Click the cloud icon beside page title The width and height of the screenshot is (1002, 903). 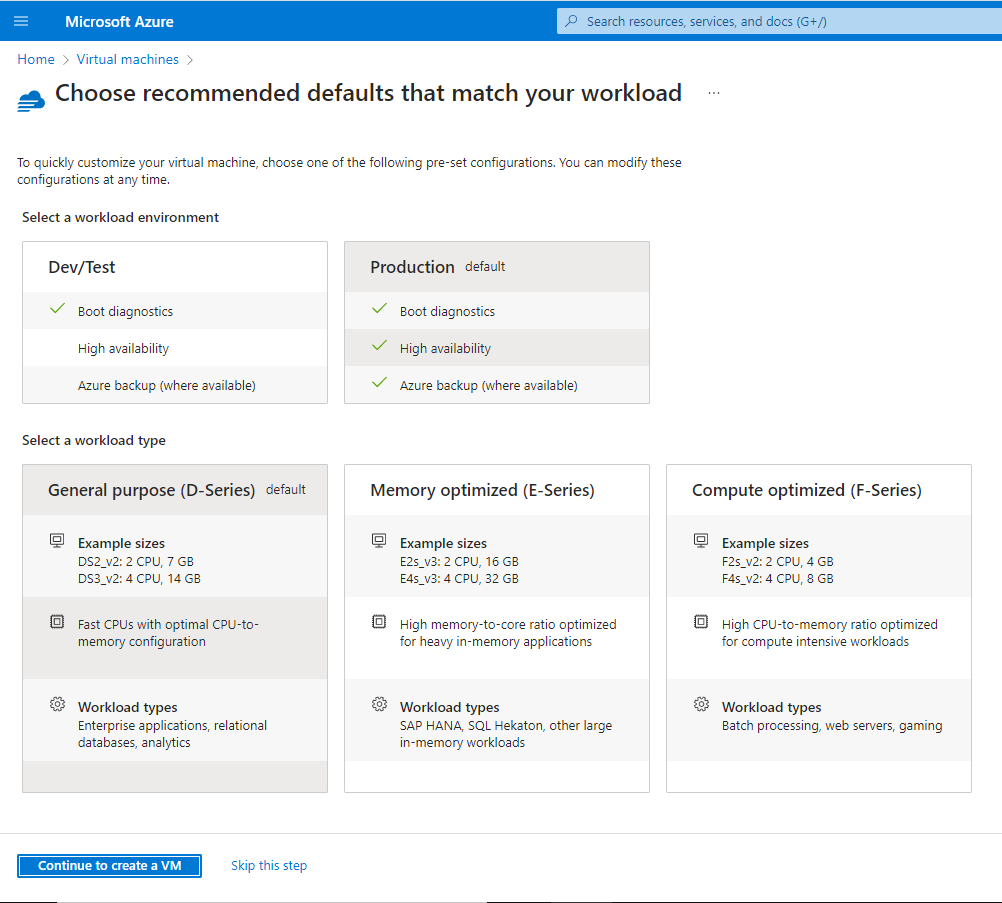pos(32,98)
